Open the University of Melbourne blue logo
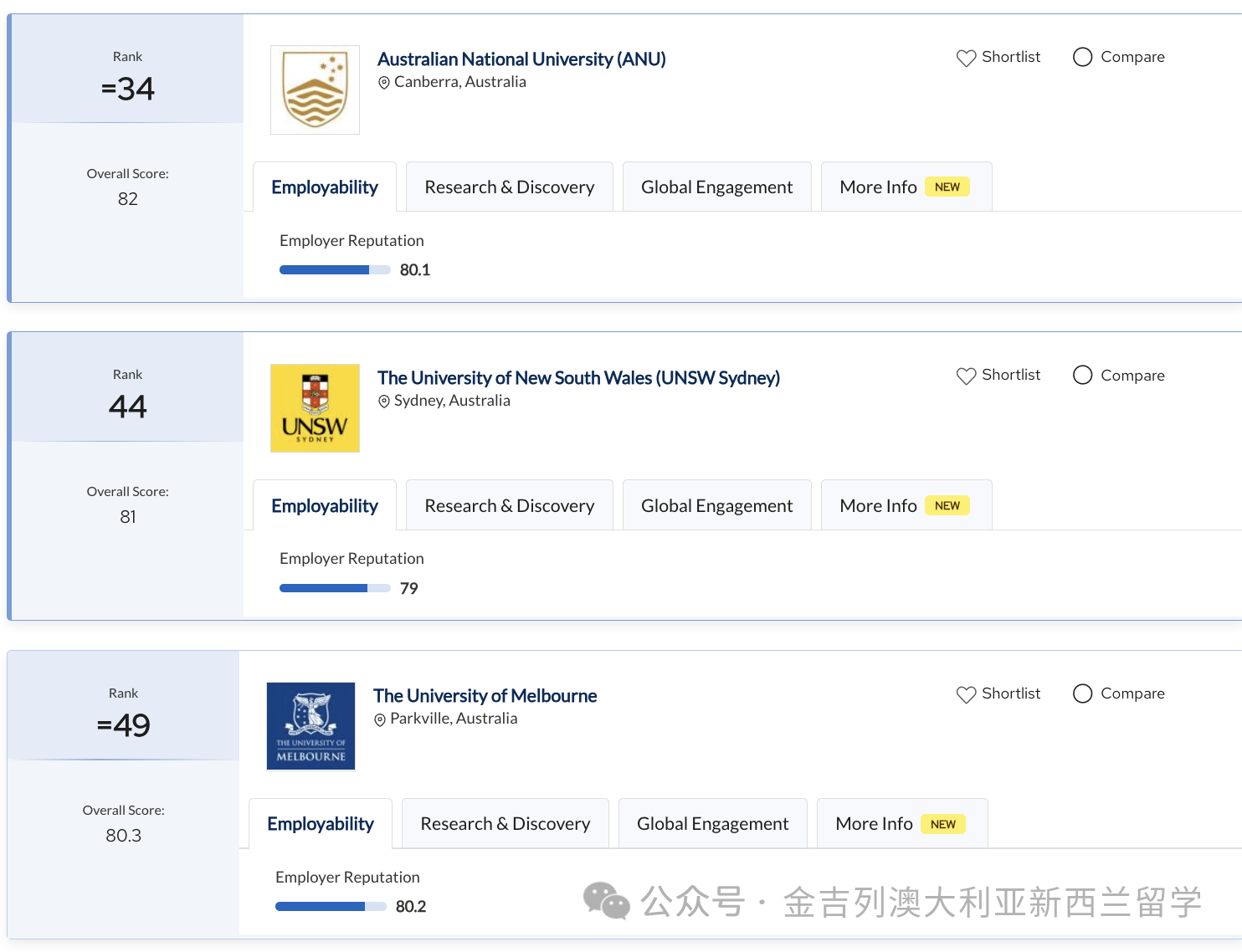 tap(310, 726)
